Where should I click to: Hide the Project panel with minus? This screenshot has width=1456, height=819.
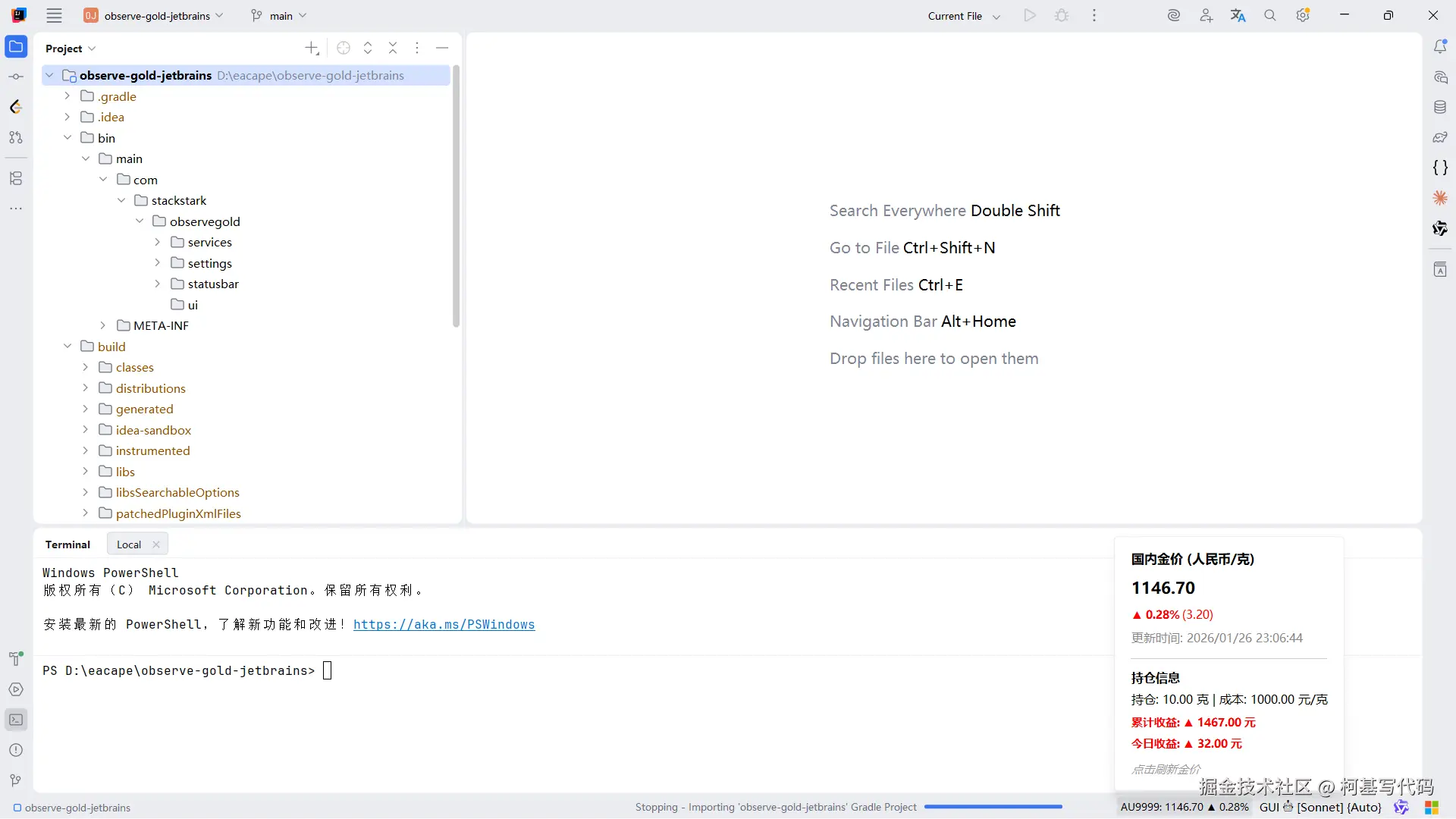[442, 48]
